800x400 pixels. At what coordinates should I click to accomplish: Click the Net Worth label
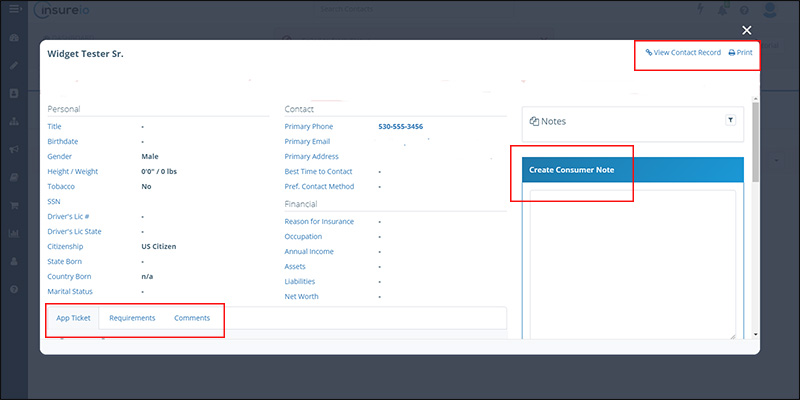click(301, 296)
